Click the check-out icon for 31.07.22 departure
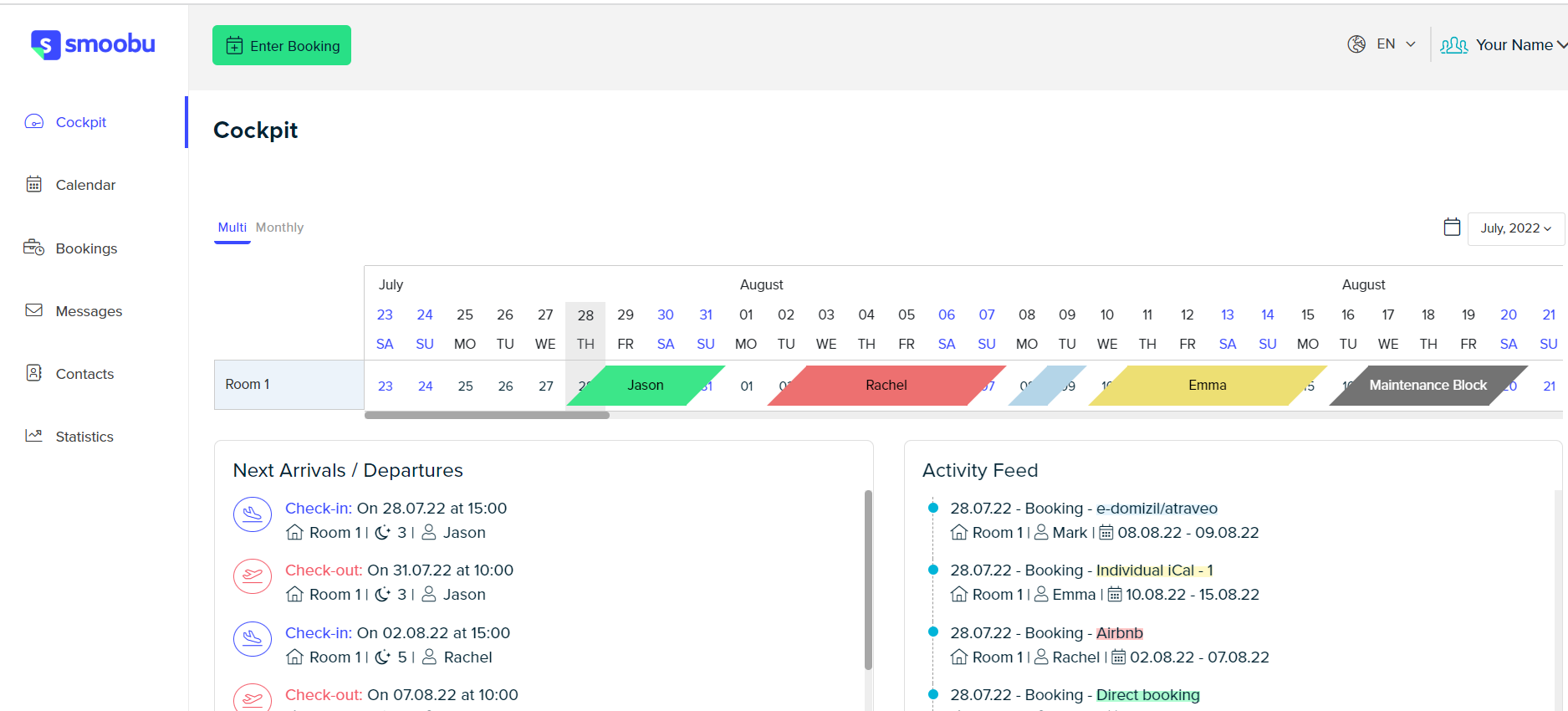Image resolution: width=1568 pixels, height=711 pixels. point(253,576)
